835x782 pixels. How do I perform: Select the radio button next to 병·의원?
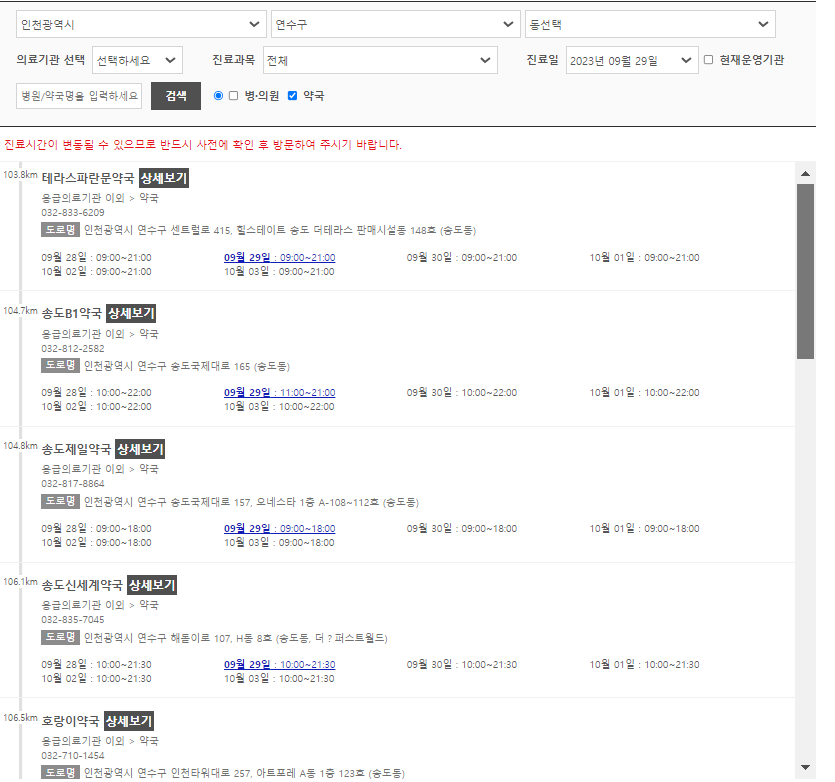[x=218, y=96]
